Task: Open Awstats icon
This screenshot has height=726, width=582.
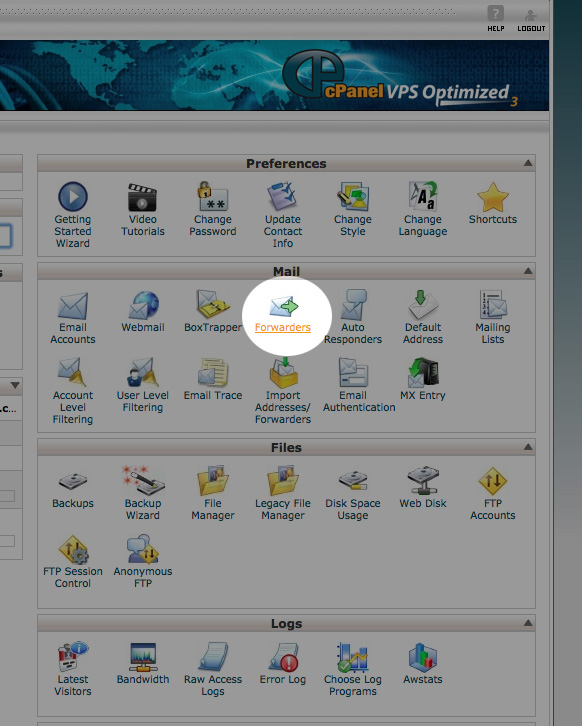Action: coord(423,657)
